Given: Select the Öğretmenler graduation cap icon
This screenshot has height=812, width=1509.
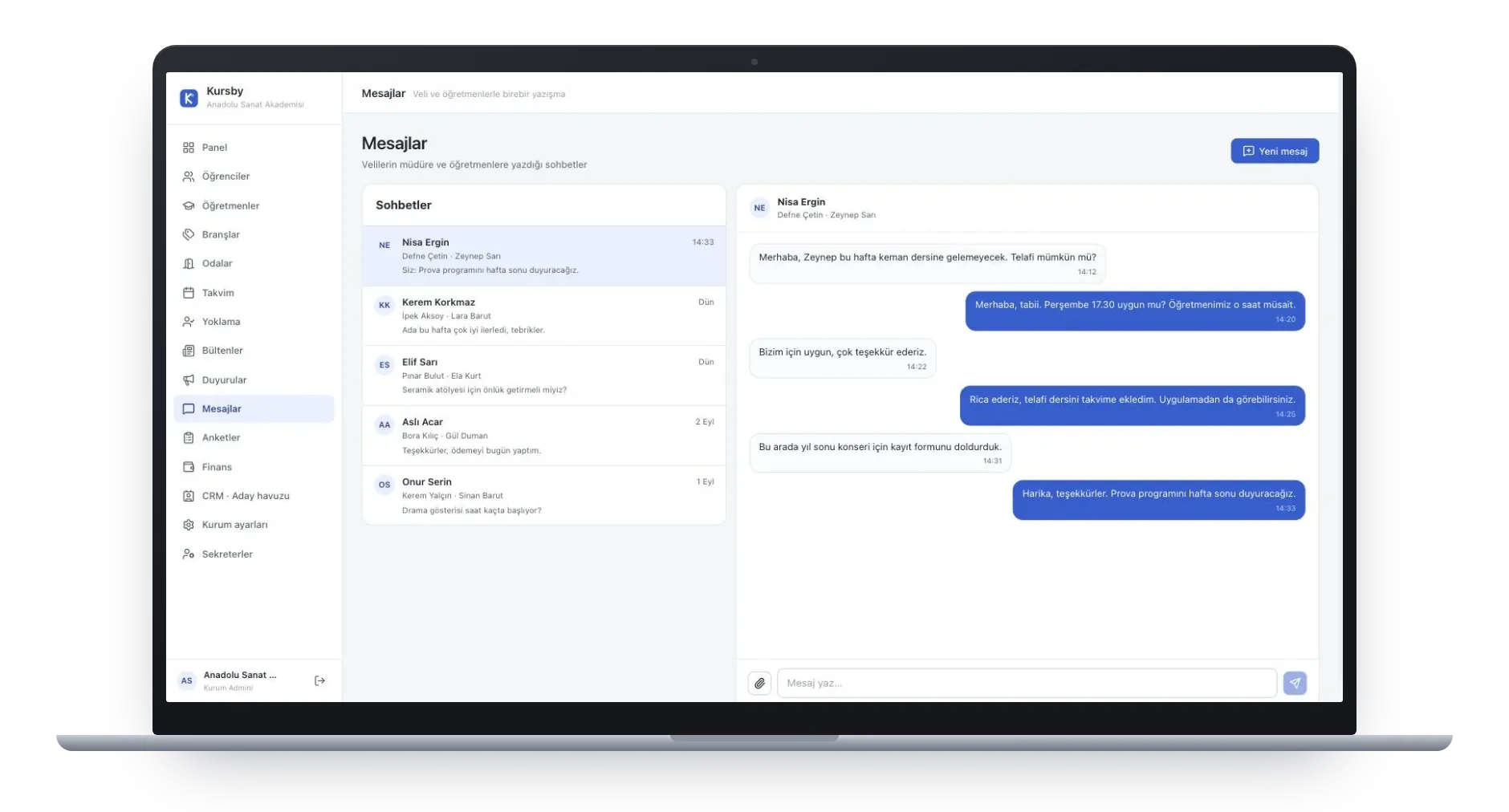Looking at the screenshot, I should click(189, 206).
